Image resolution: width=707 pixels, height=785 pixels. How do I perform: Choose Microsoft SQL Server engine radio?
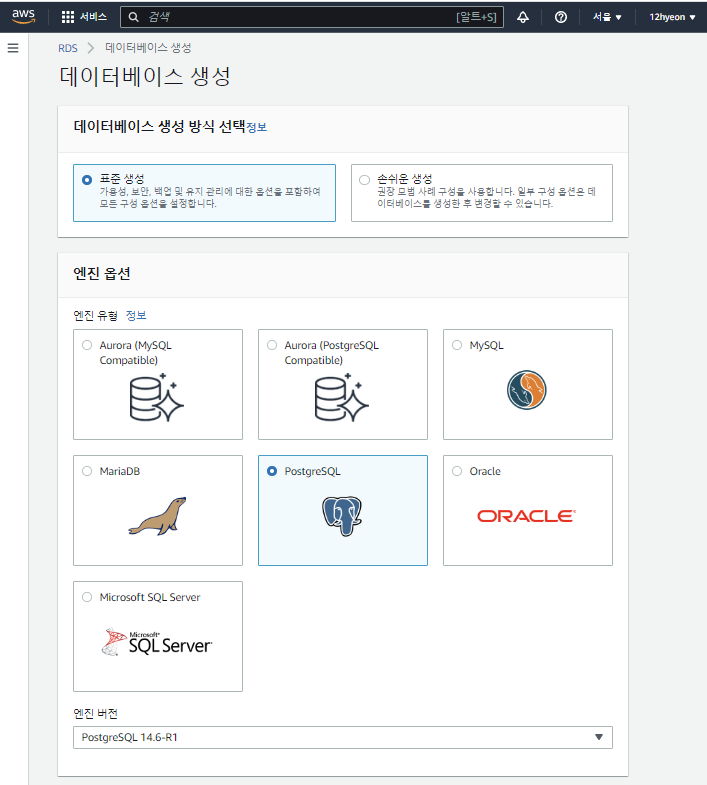87,597
